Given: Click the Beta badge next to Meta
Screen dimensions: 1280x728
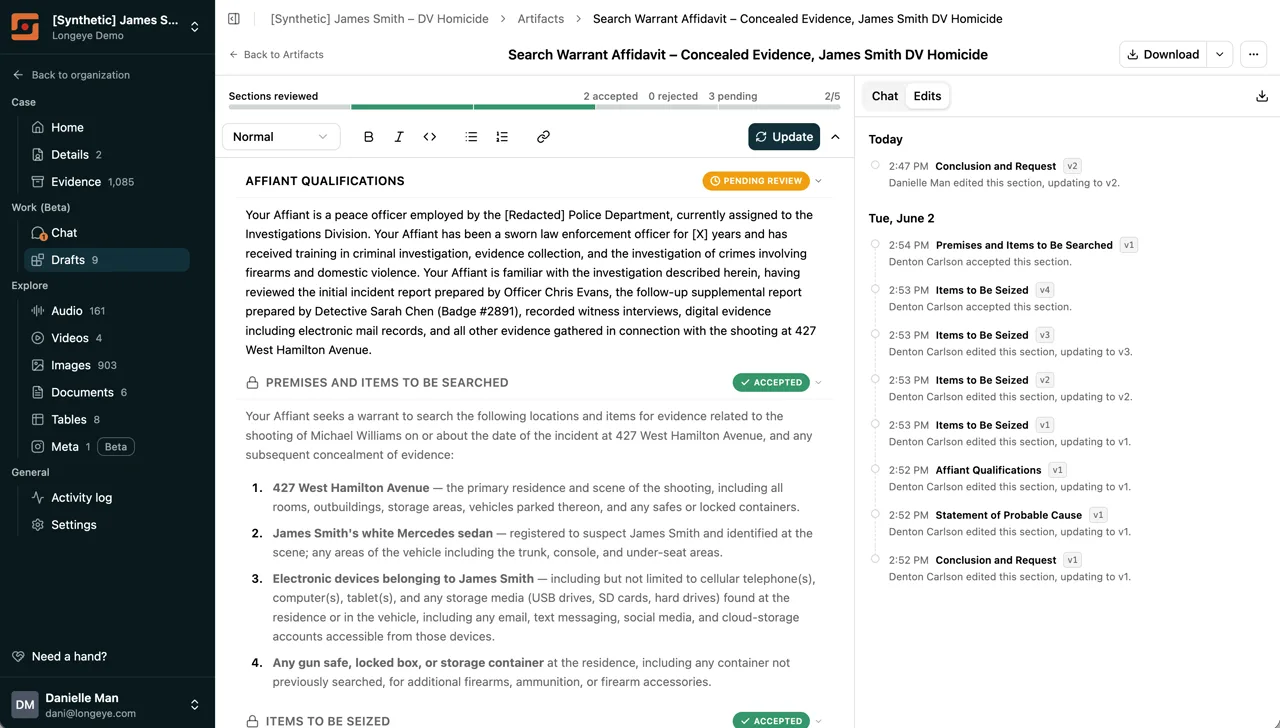Looking at the screenshot, I should click(116, 446).
